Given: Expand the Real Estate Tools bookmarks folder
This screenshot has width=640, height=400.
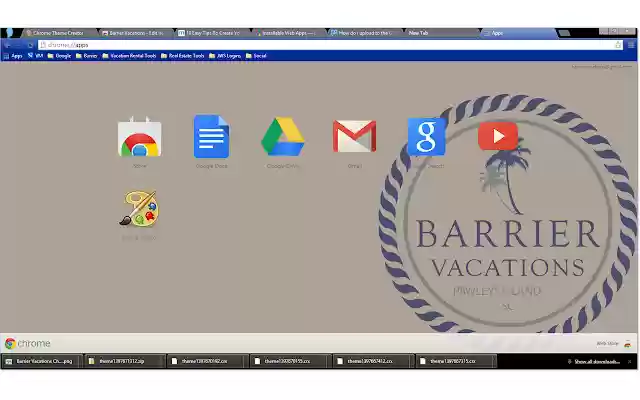Looking at the screenshot, I should point(182,56).
